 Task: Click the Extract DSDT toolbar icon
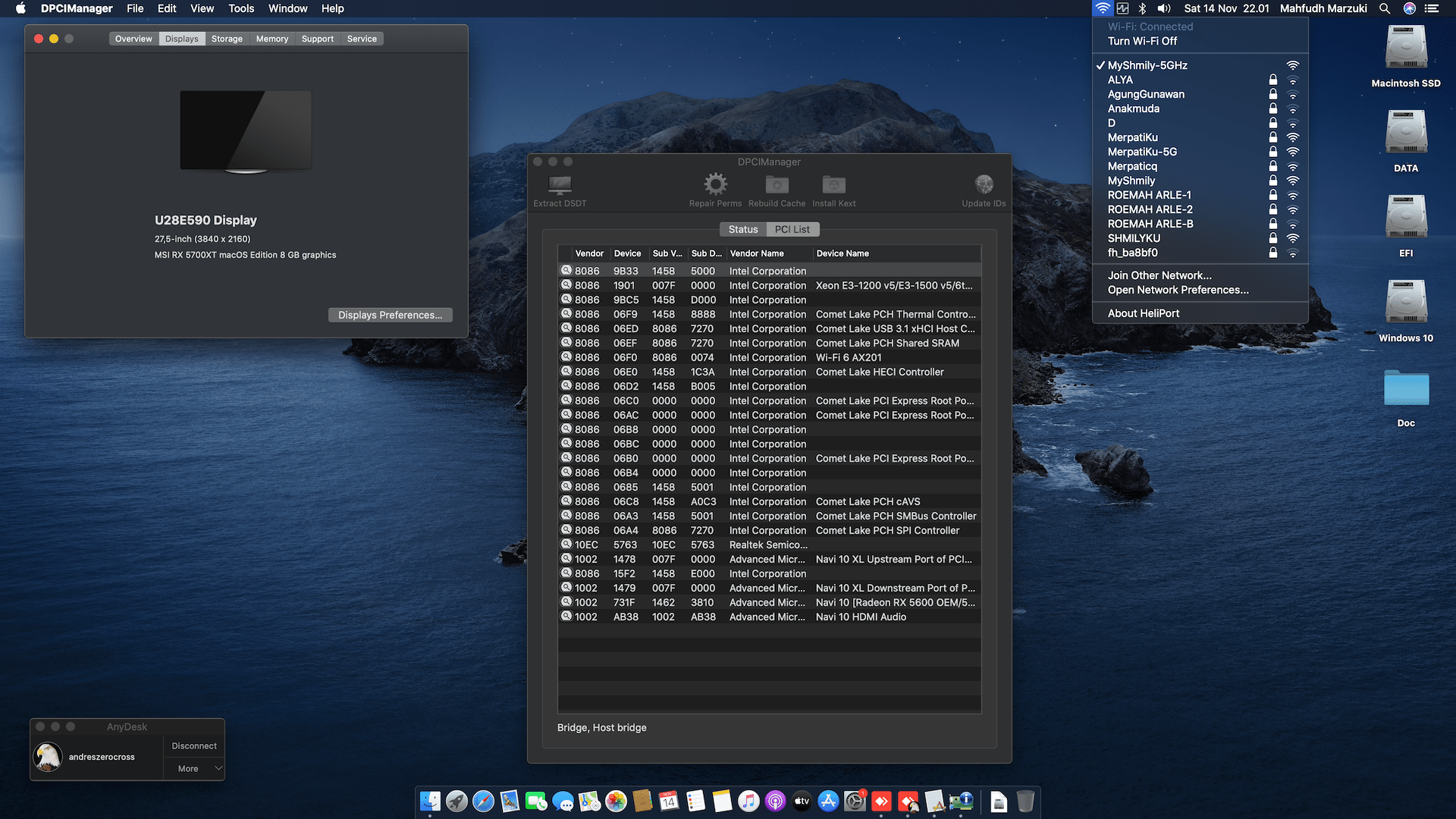[x=560, y=184]
